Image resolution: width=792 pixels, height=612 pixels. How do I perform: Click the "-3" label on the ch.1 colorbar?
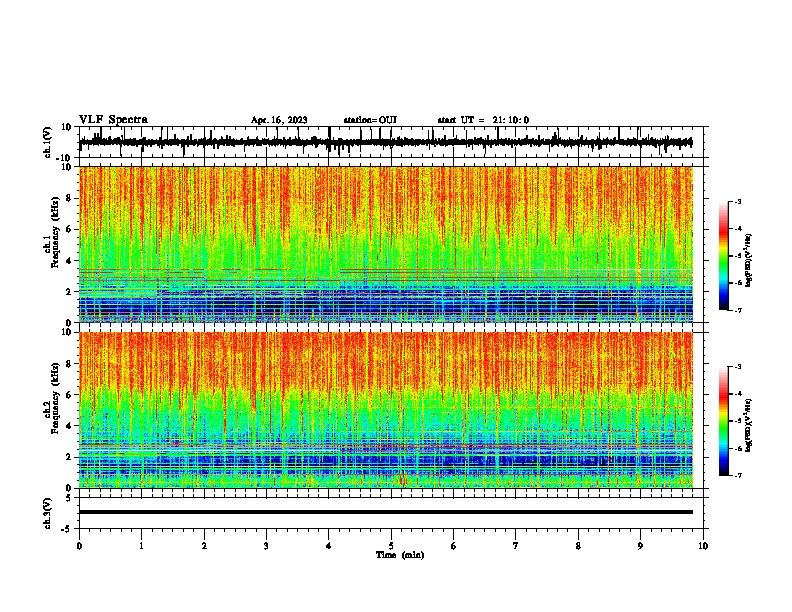coord(738,201)
